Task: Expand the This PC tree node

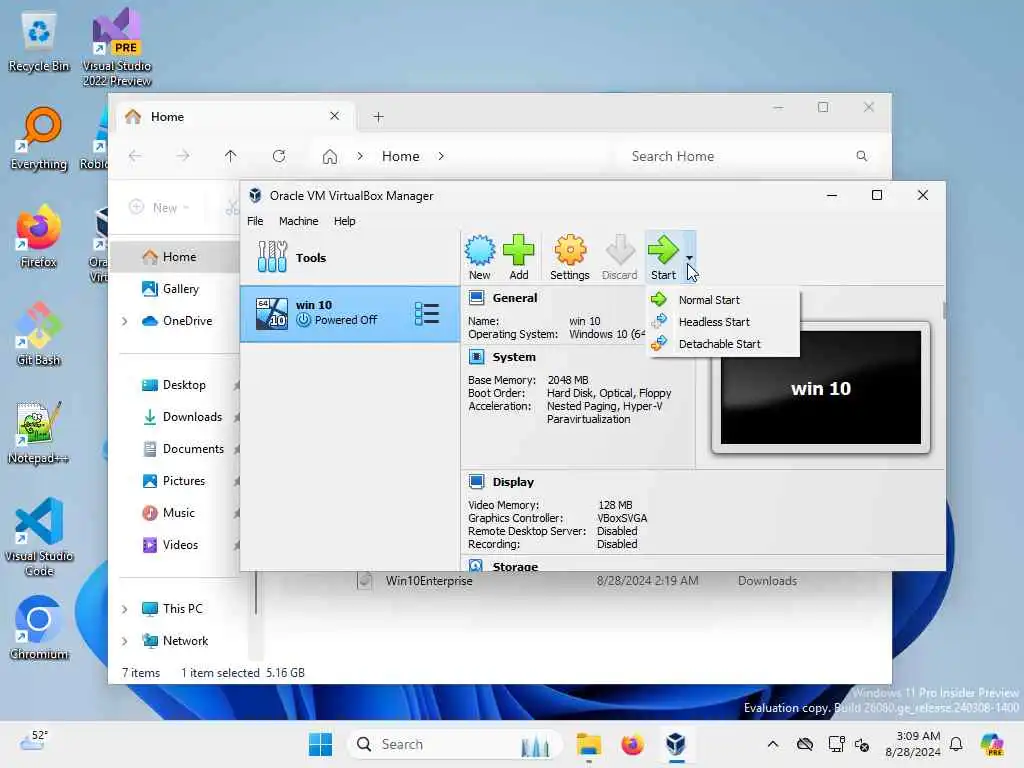Action: [125, 609]
